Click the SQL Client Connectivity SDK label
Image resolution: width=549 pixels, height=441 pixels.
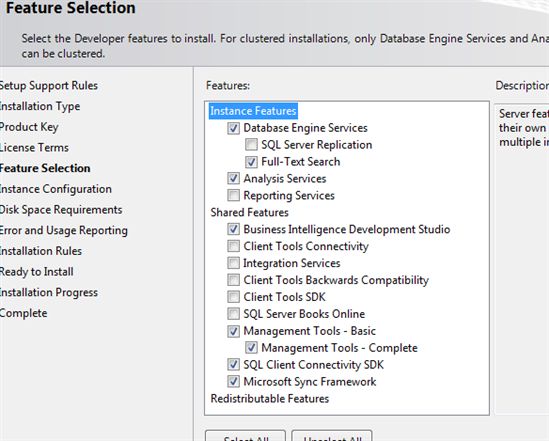313,365
